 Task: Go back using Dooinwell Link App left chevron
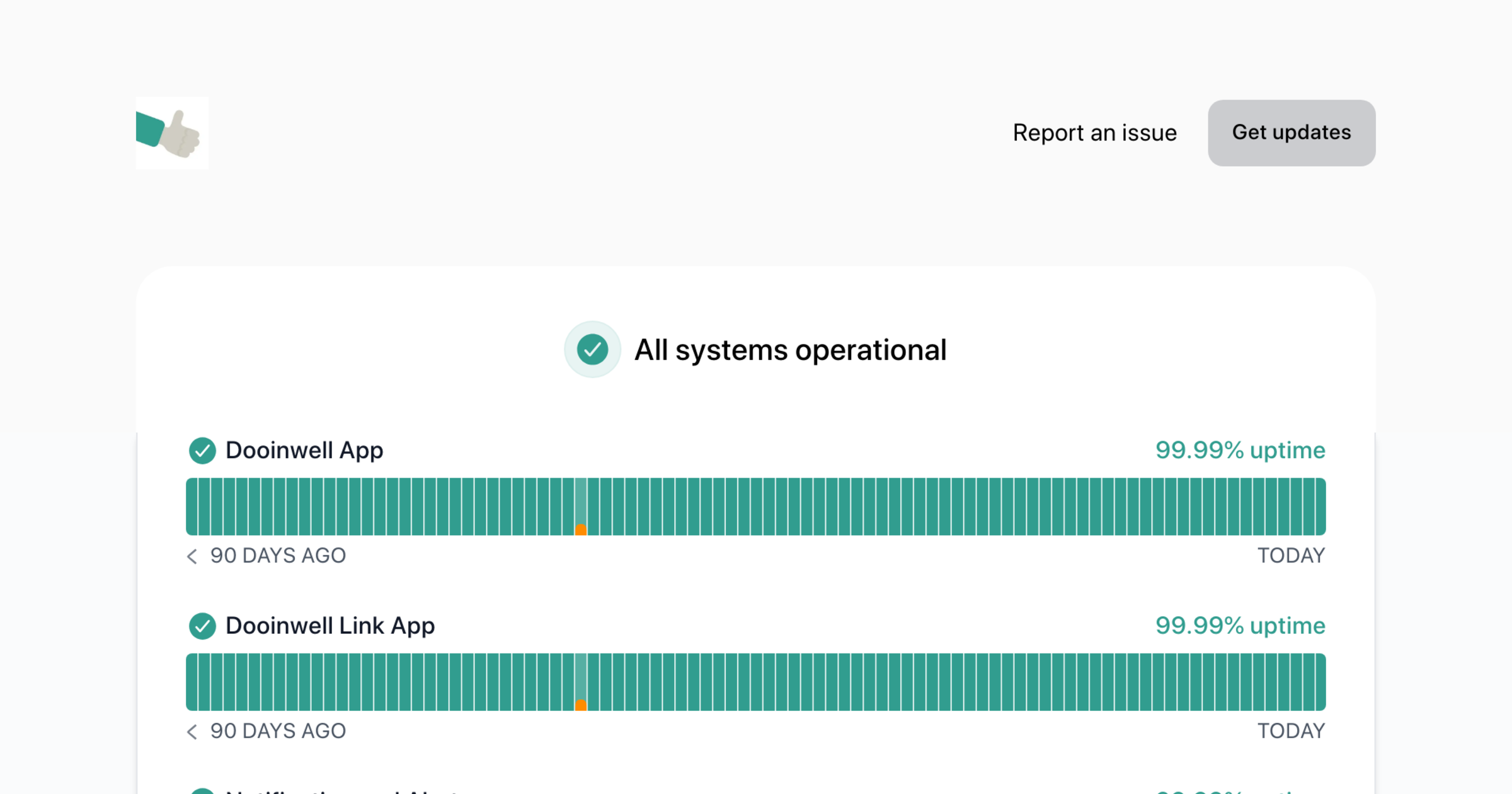click(192, 731)
